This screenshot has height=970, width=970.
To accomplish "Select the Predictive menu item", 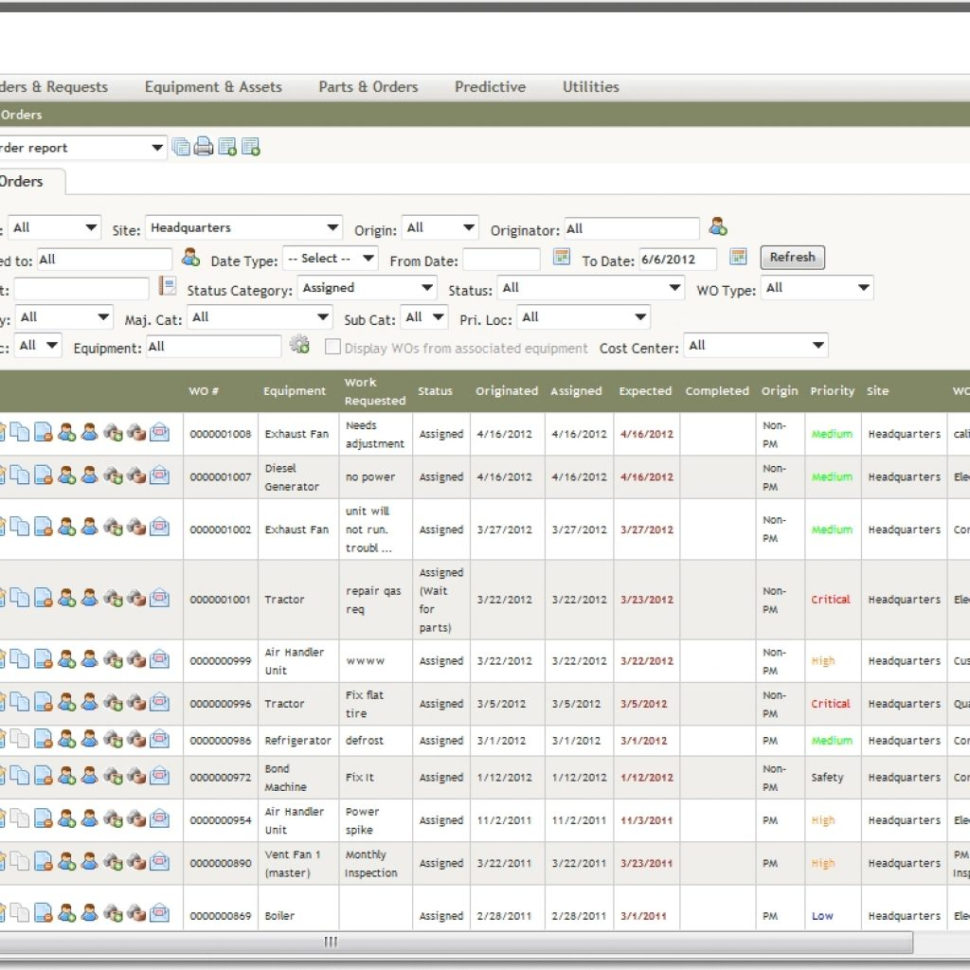I will click(x=490, y=87).
